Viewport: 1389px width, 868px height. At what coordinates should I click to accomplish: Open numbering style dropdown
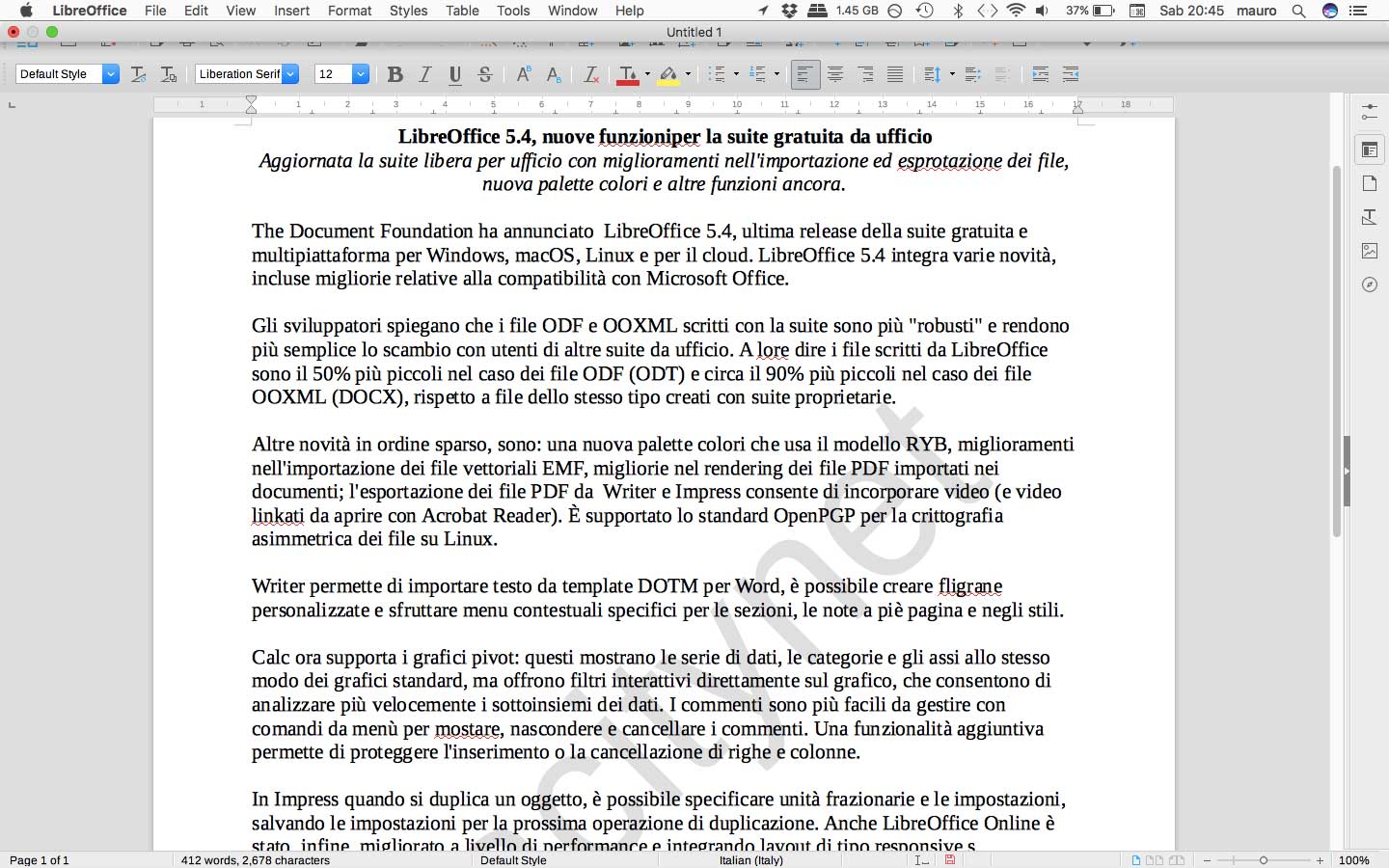[x=776, y=74]
